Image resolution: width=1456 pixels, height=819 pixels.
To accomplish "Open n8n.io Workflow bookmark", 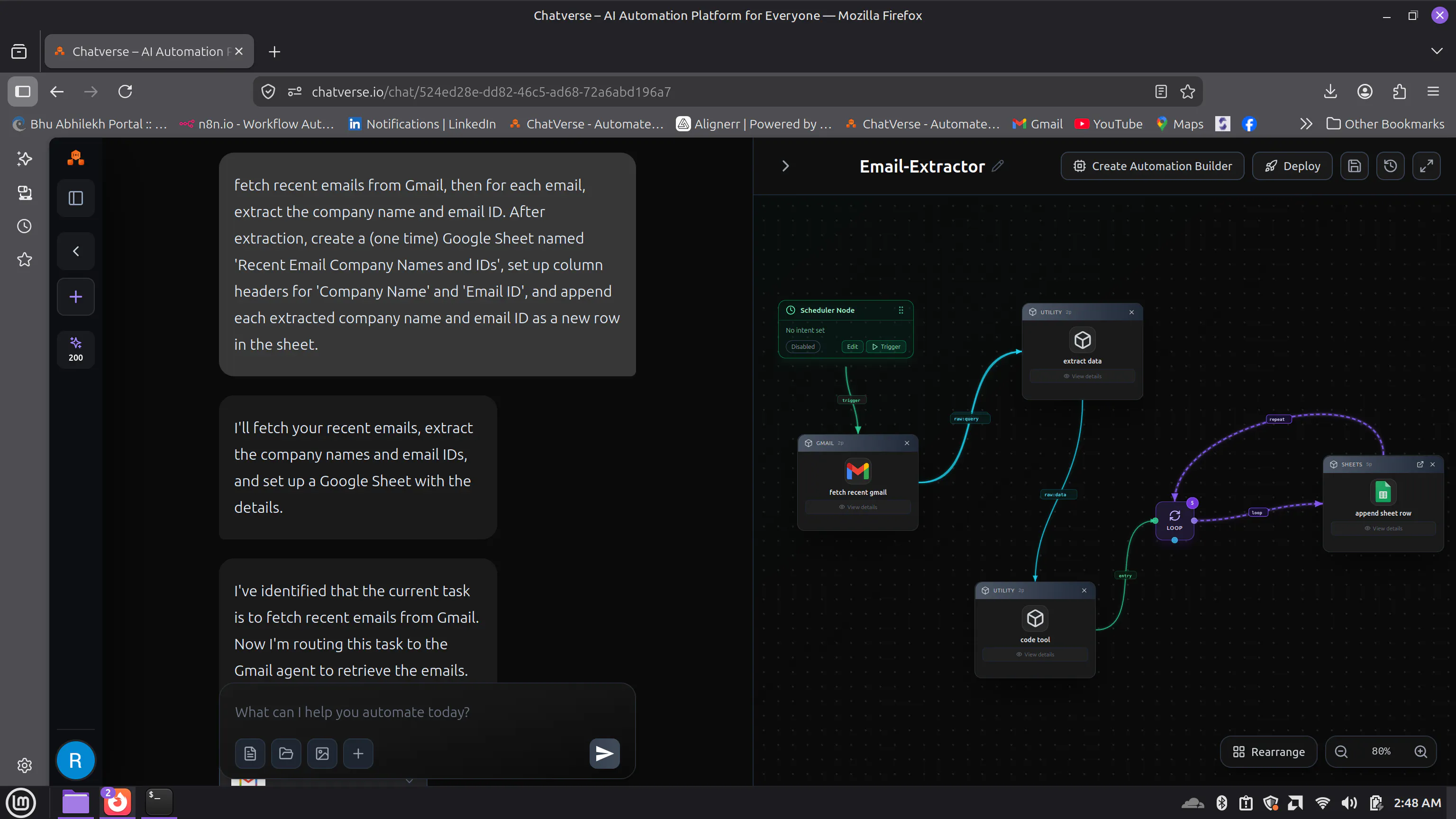I will 257,124.
